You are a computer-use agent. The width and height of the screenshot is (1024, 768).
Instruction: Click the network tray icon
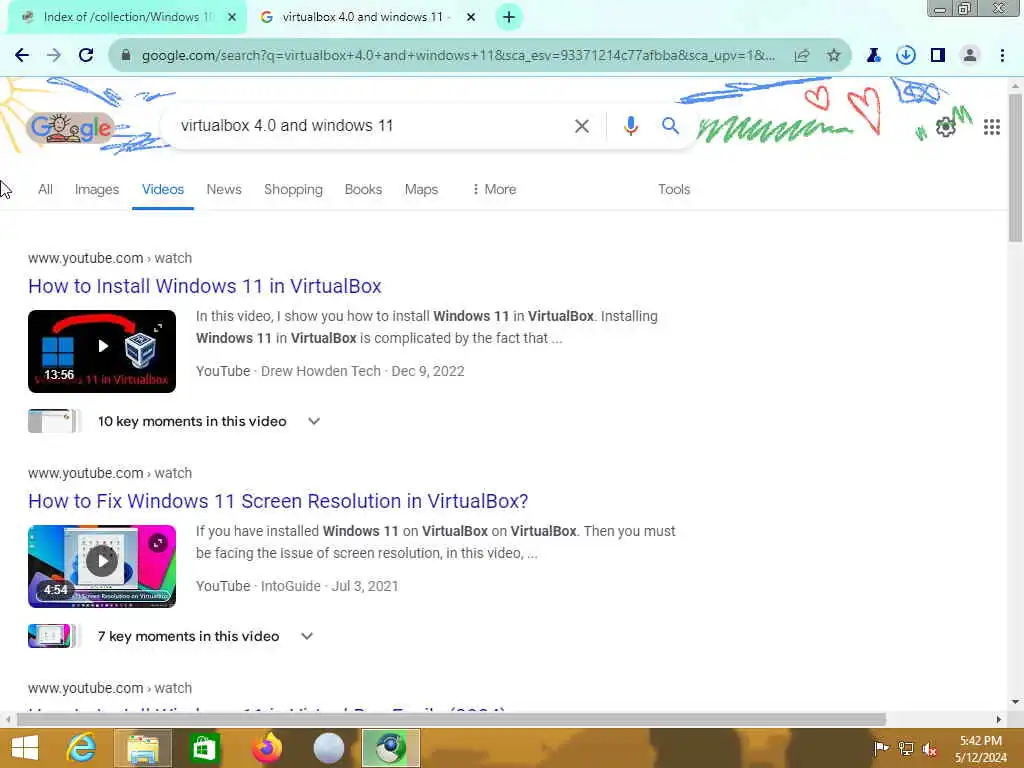coord(906,748)
